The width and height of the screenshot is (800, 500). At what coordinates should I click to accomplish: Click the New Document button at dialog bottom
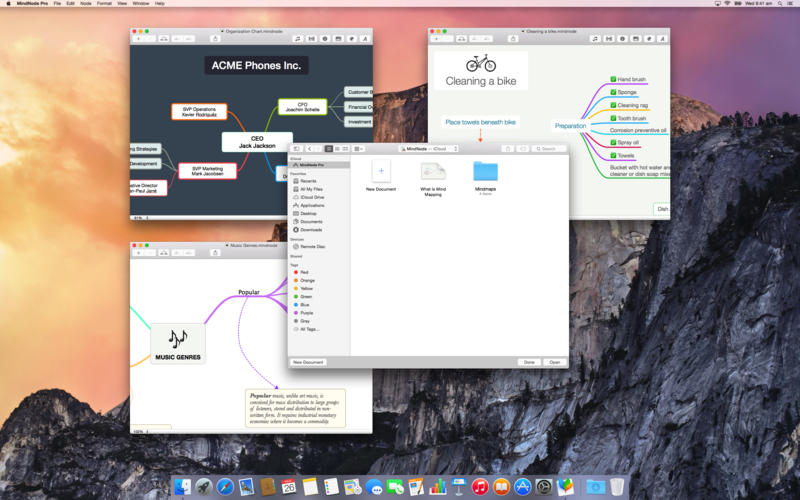pos(308,362)
